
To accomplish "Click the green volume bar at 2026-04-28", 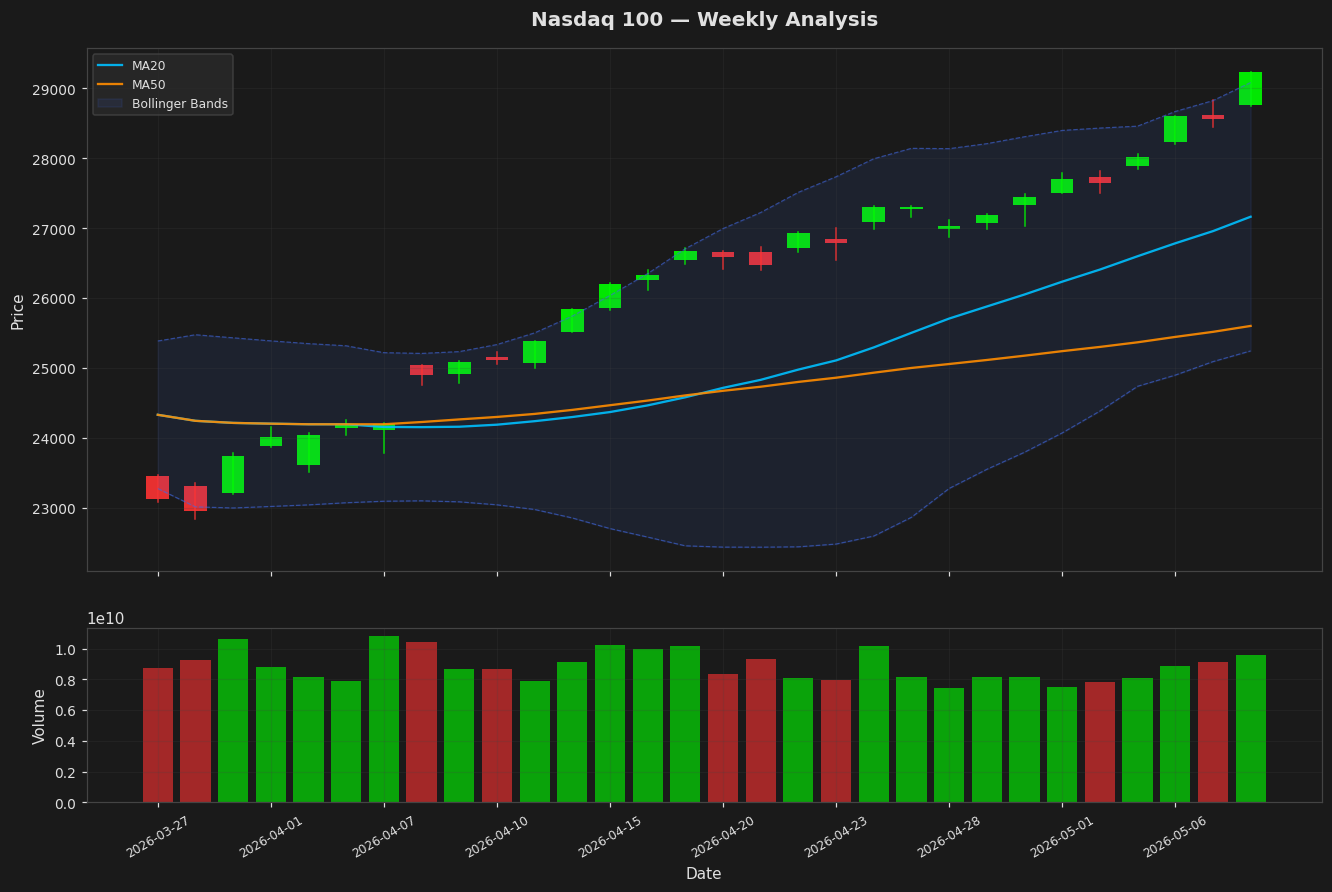I will coord(949,745).
